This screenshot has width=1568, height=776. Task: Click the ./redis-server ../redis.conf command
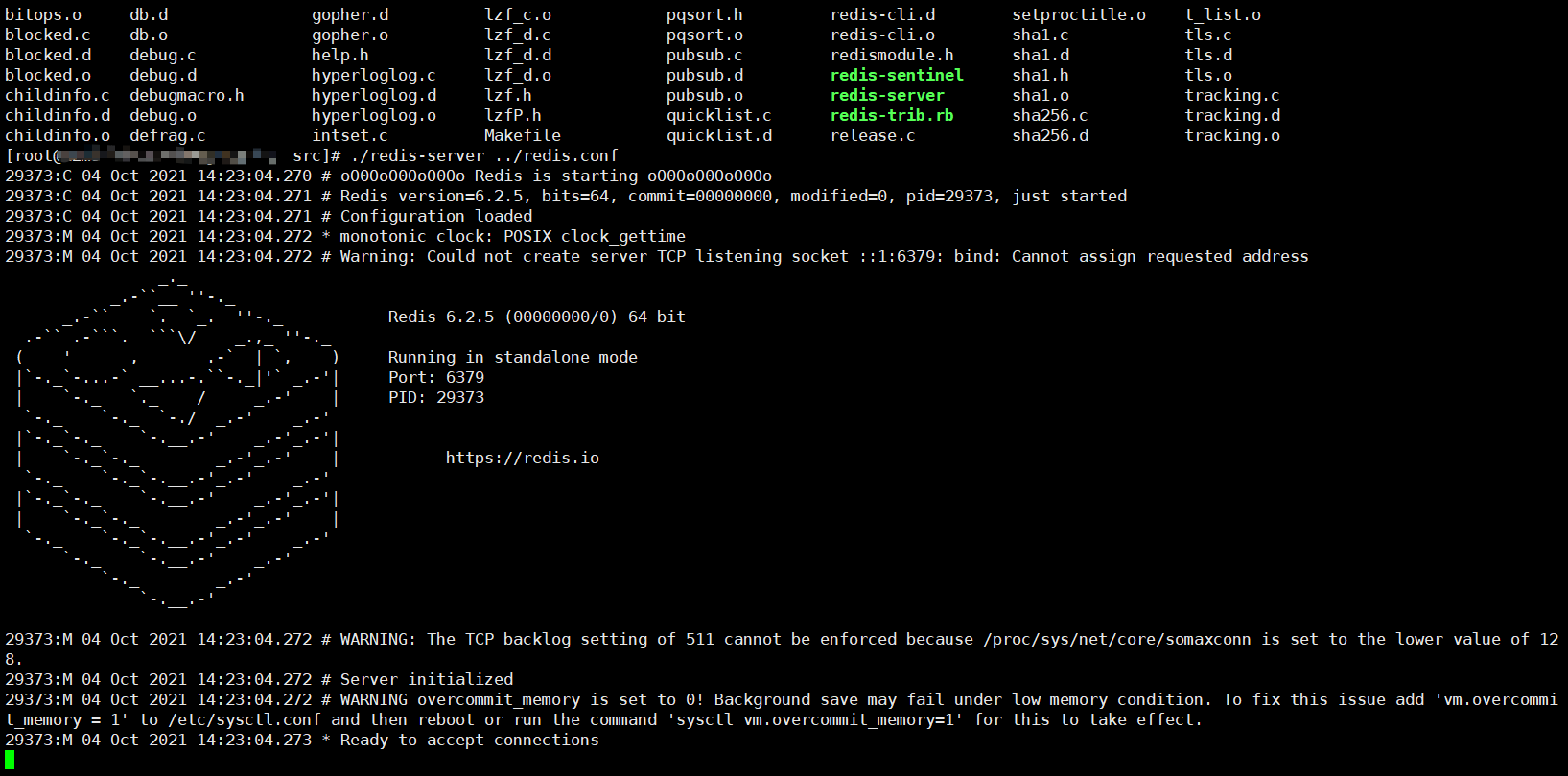484,155
